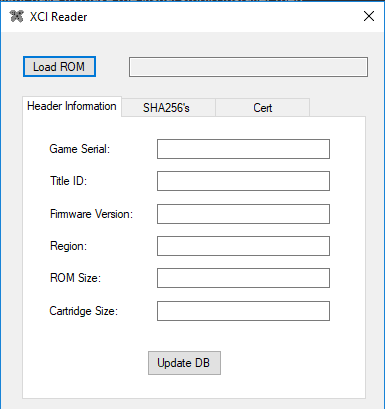Click inside the Title ID field

pyautogui.click(x=243, y=181)
